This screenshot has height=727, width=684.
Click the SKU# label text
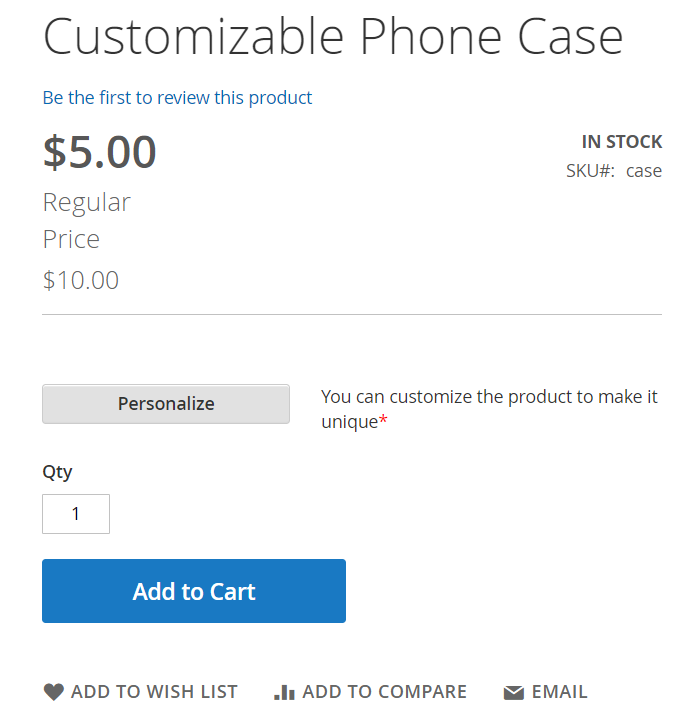pos(590,171)
